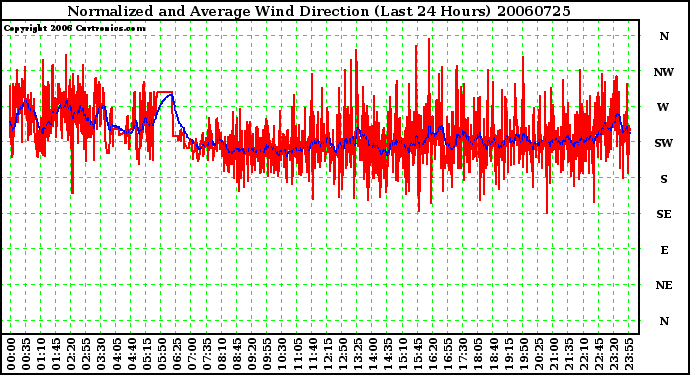Image resolution: width=690 pixels, height=375 pixels.
Task: Click the 00:35 time axis label
Action: pyautogui.click(x=26, y=354)
